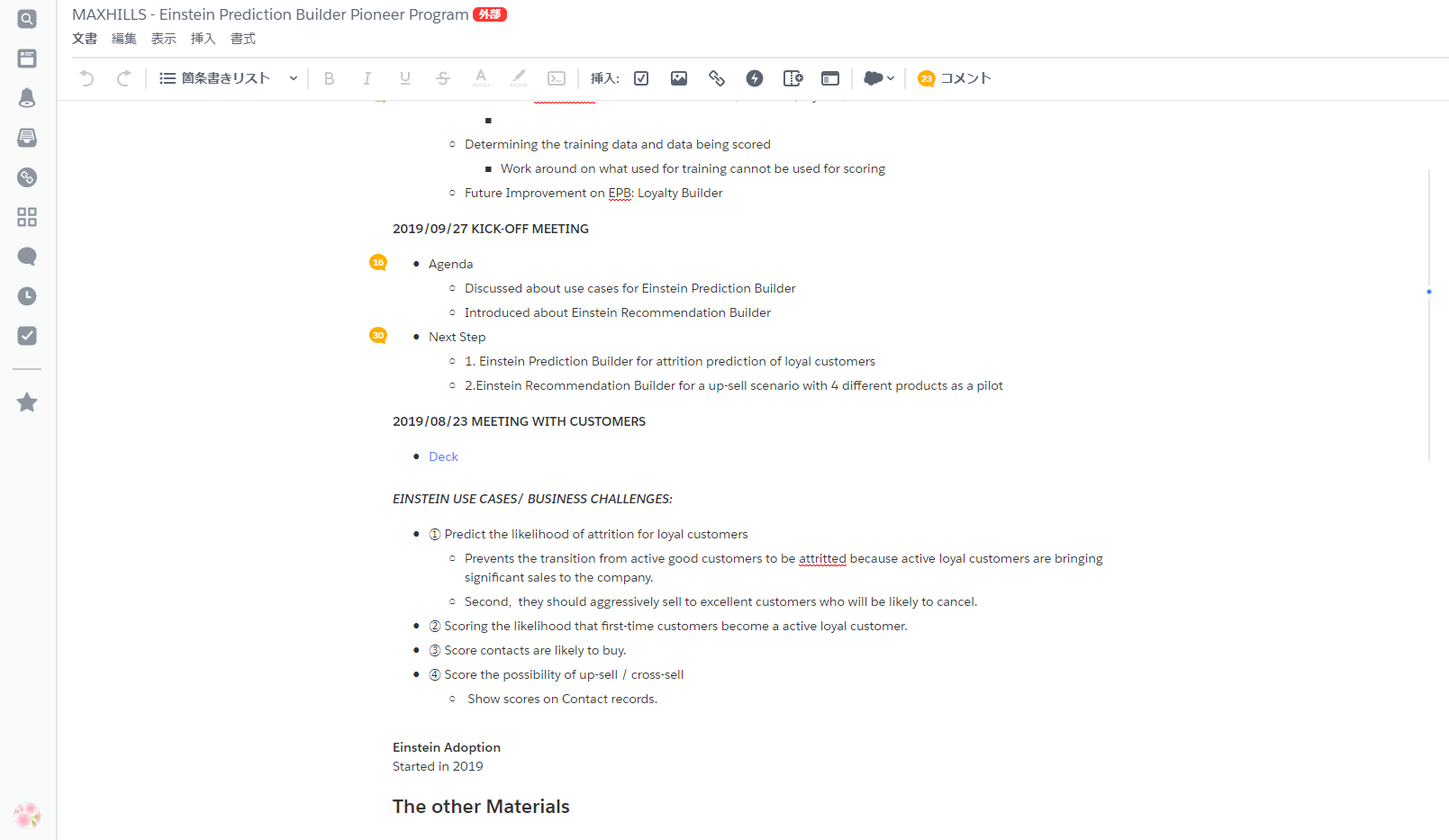Open the Deck link
This screenshot has width=1449, height=840.
(443, 456)
